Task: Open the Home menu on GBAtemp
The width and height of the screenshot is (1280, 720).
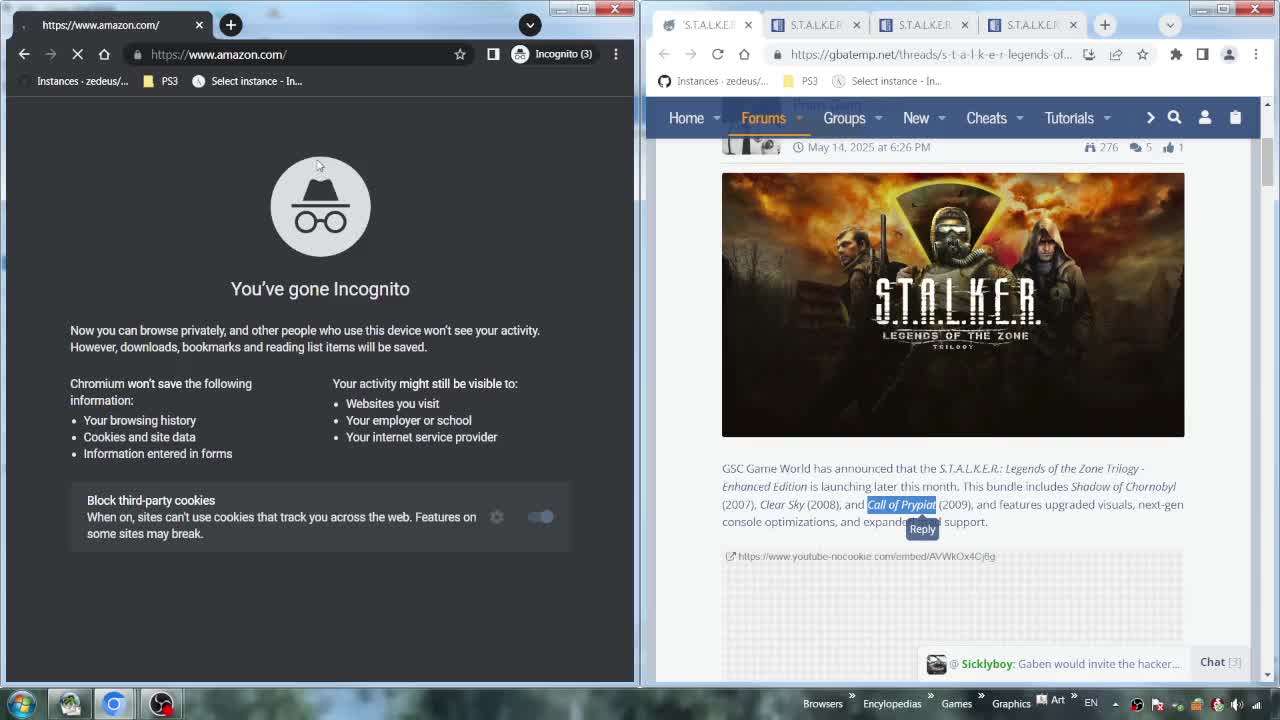Action: [686, 118]
